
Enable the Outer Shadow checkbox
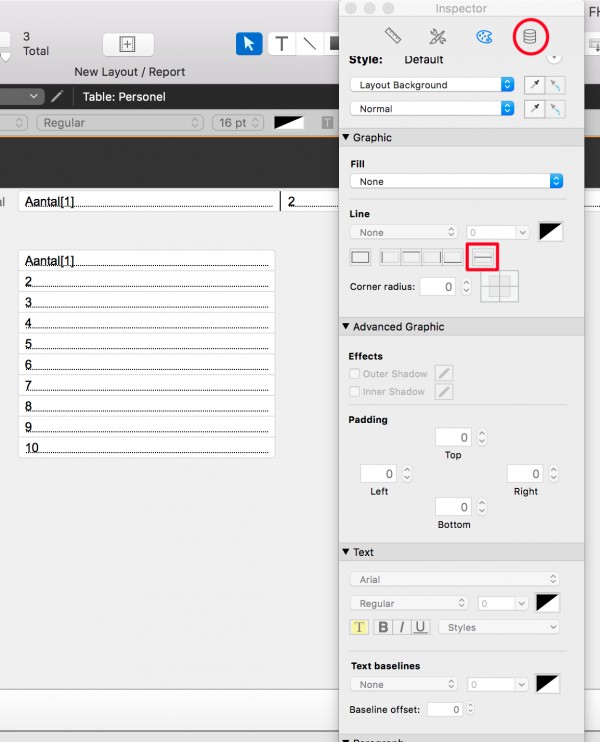click(354, 373)
